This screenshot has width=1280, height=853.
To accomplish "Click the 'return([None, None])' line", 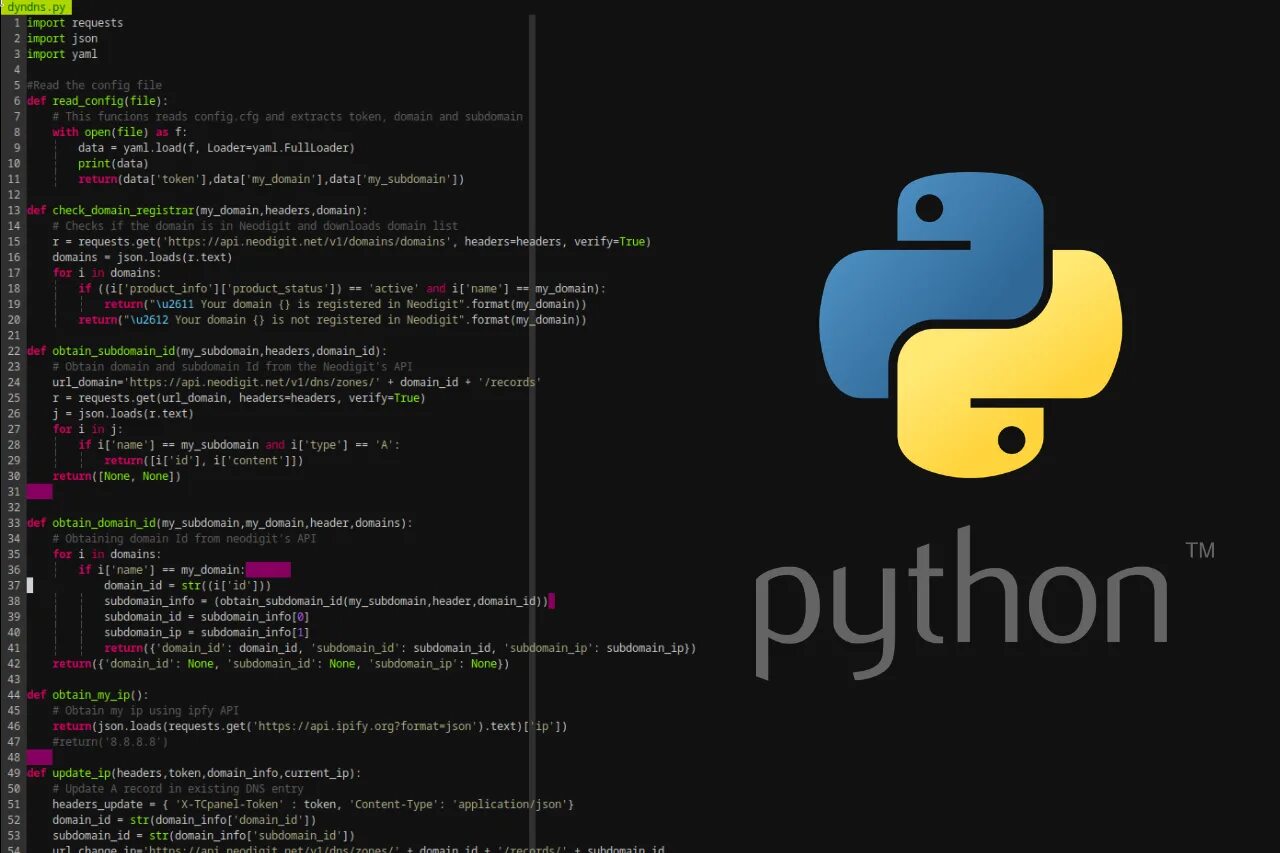I will (117, 476).
